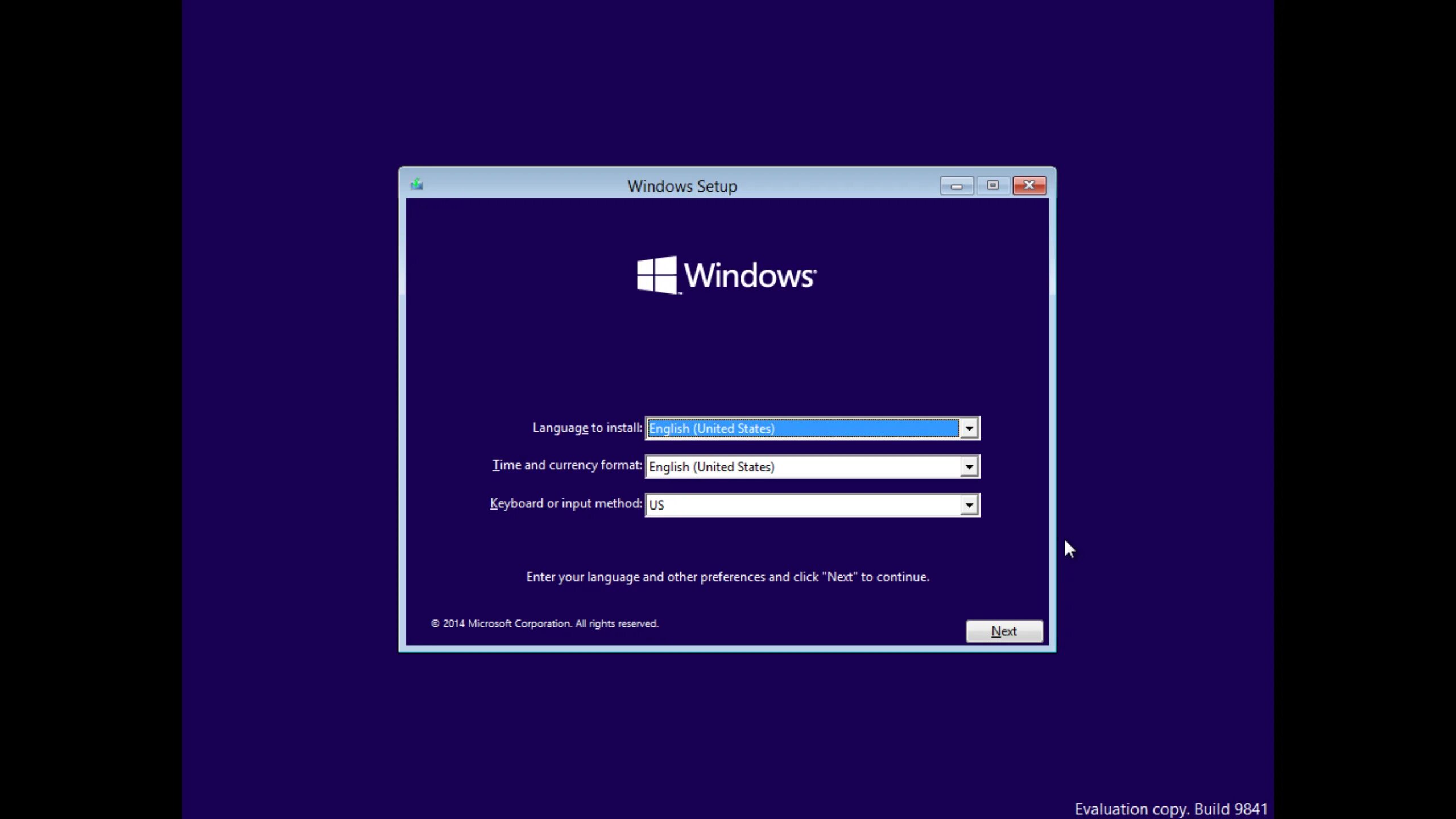
Task: Click the 'Time and currency format' label
Action: point(566,465)
